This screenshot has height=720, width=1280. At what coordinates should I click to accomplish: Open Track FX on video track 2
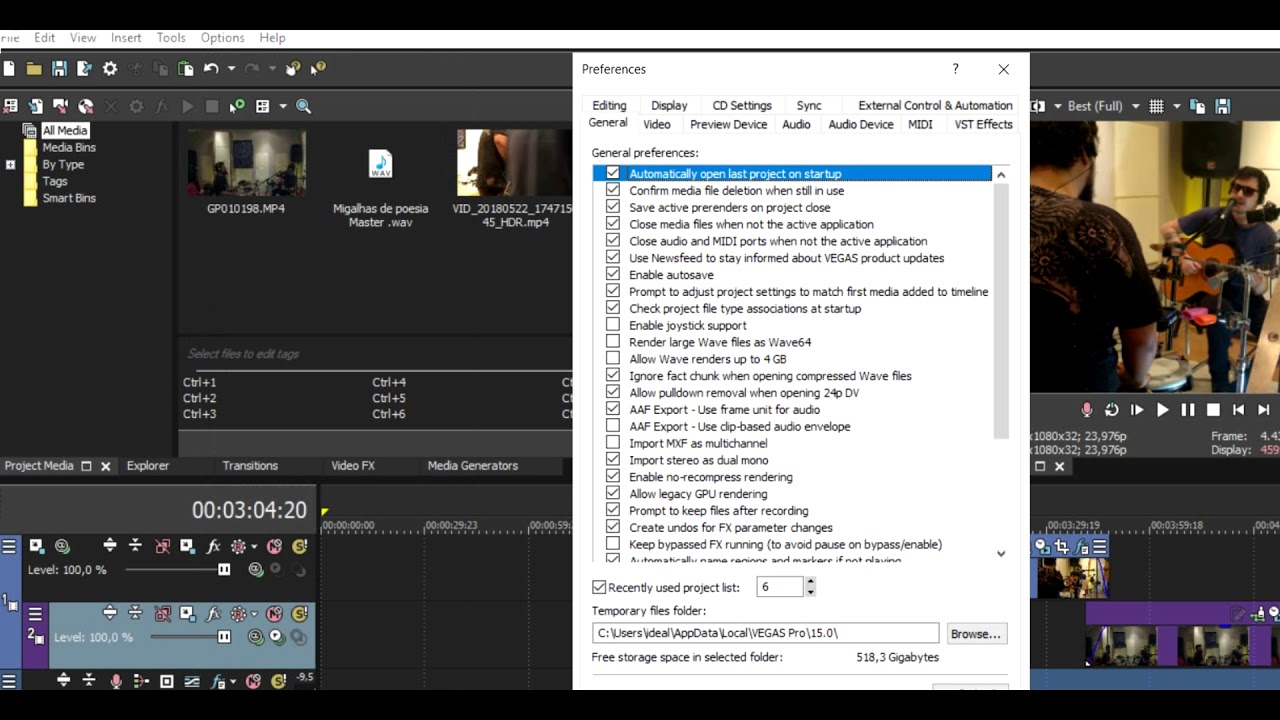tap(213, 613)
